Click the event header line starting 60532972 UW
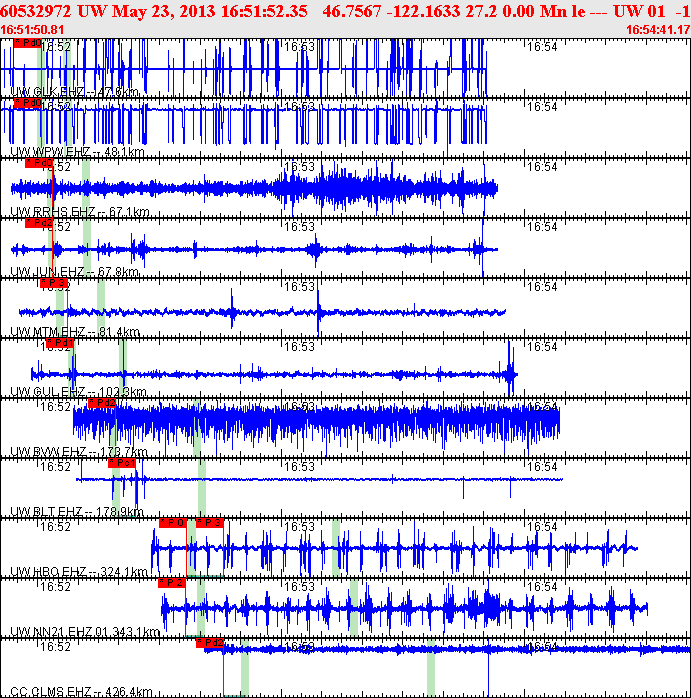Image resolution: width=691 pixels, height=698 pixels. [346, 11]
